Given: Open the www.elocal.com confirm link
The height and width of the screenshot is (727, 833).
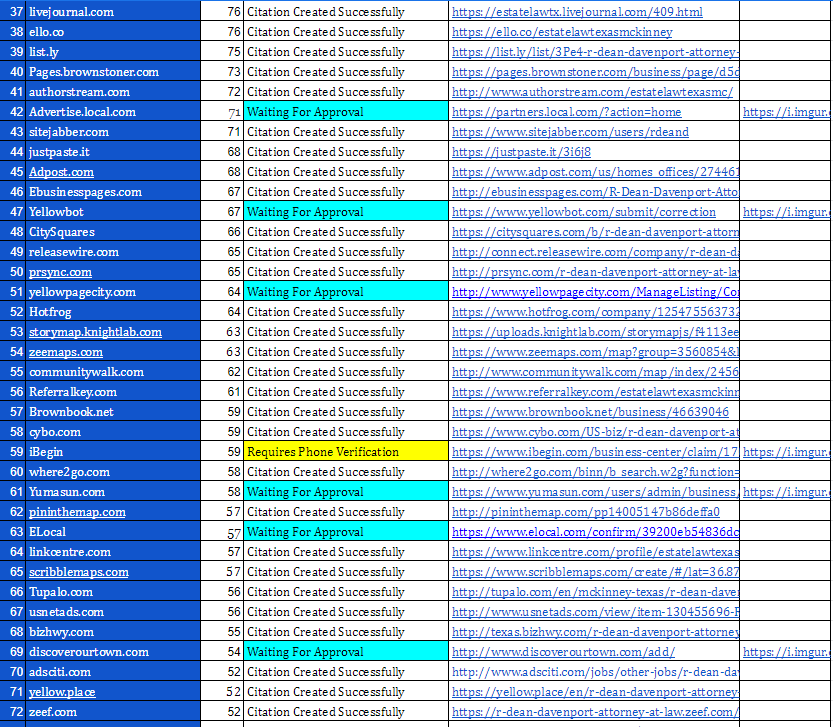Looking at the screenshot, I should 595,532.
